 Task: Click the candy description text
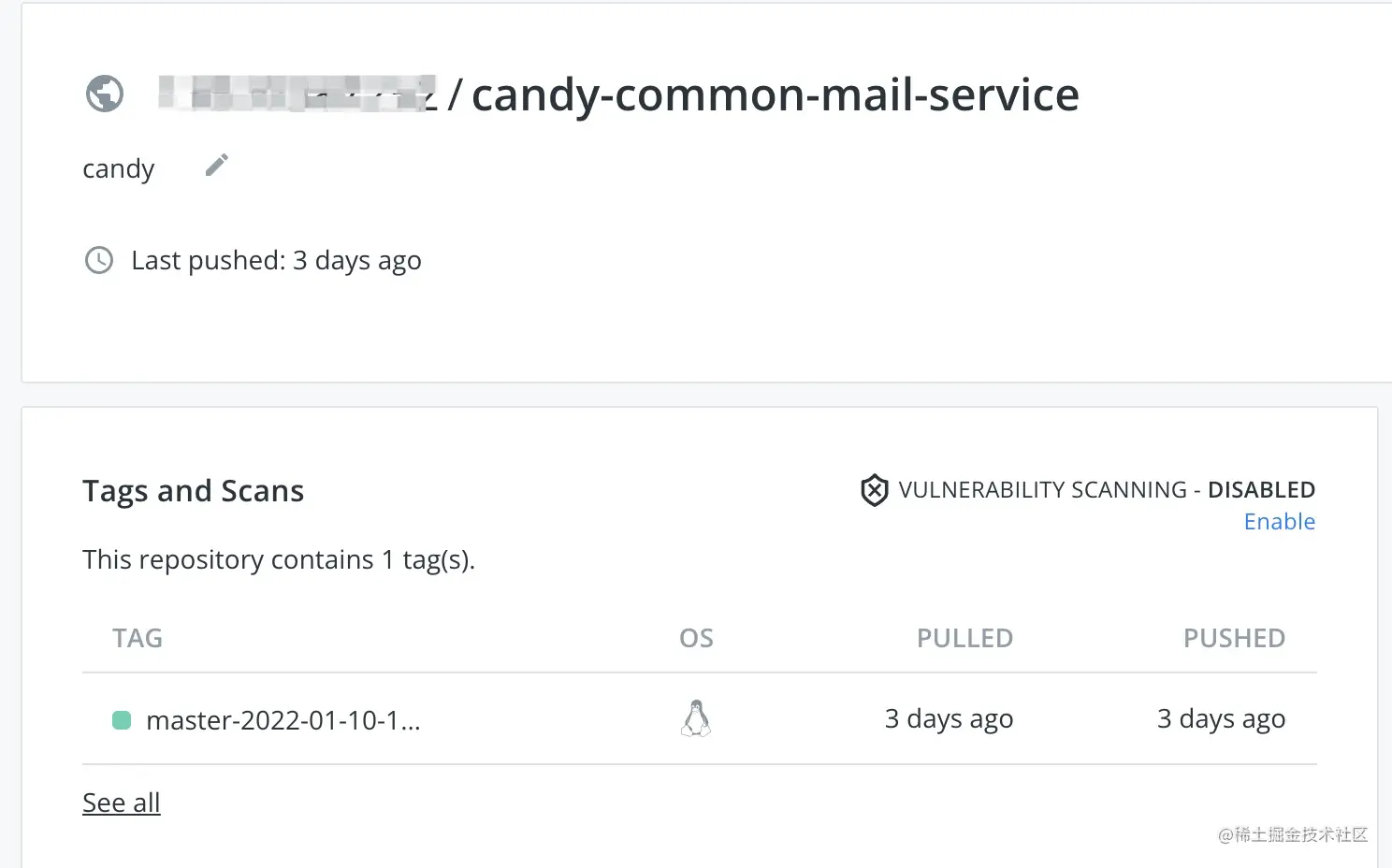click(119, 168)
